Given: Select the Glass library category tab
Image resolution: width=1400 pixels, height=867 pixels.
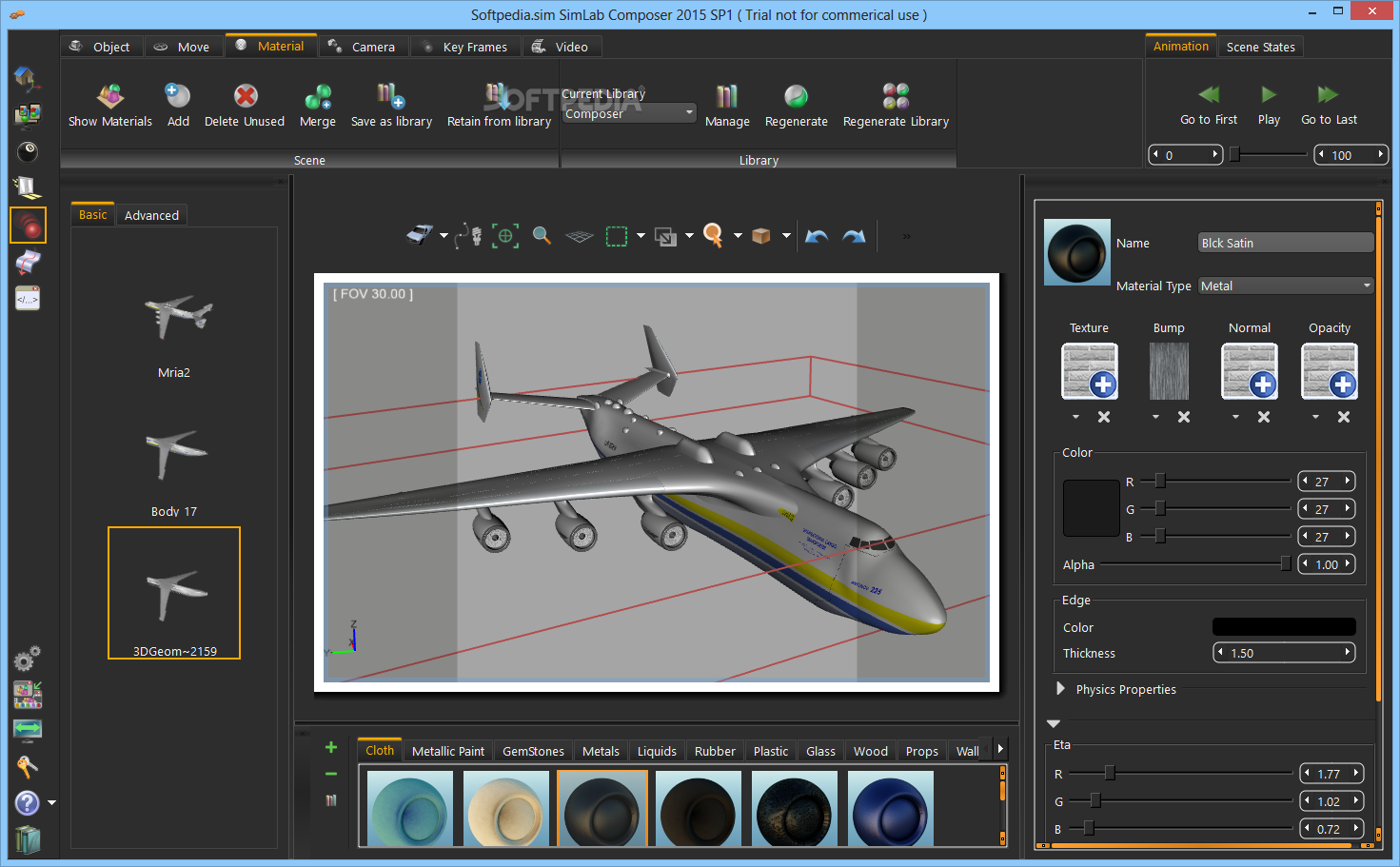Looking at the screenshot, I should pos(820,751).
